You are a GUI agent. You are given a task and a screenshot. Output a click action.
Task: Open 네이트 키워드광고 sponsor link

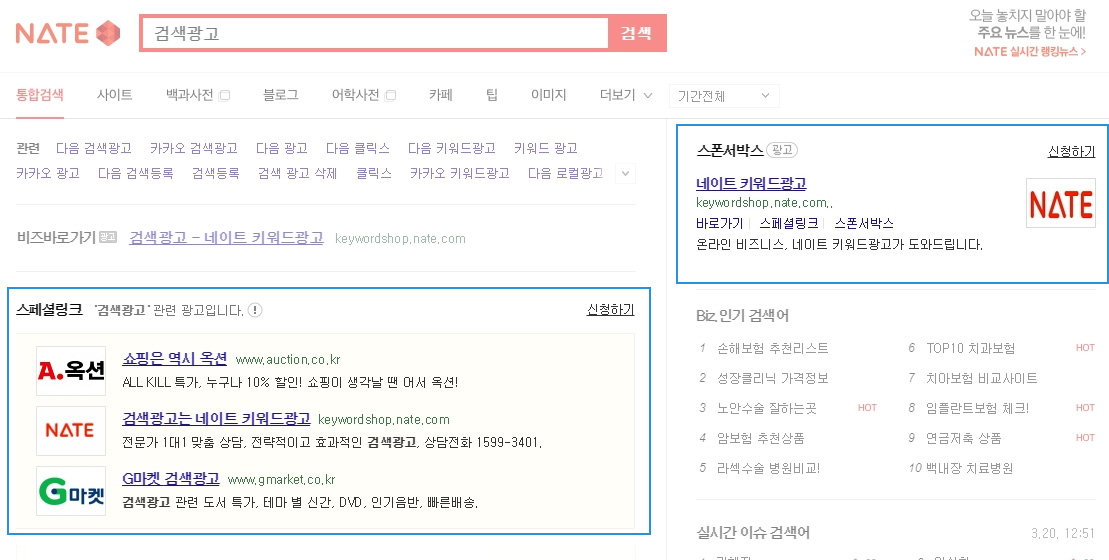751,184
